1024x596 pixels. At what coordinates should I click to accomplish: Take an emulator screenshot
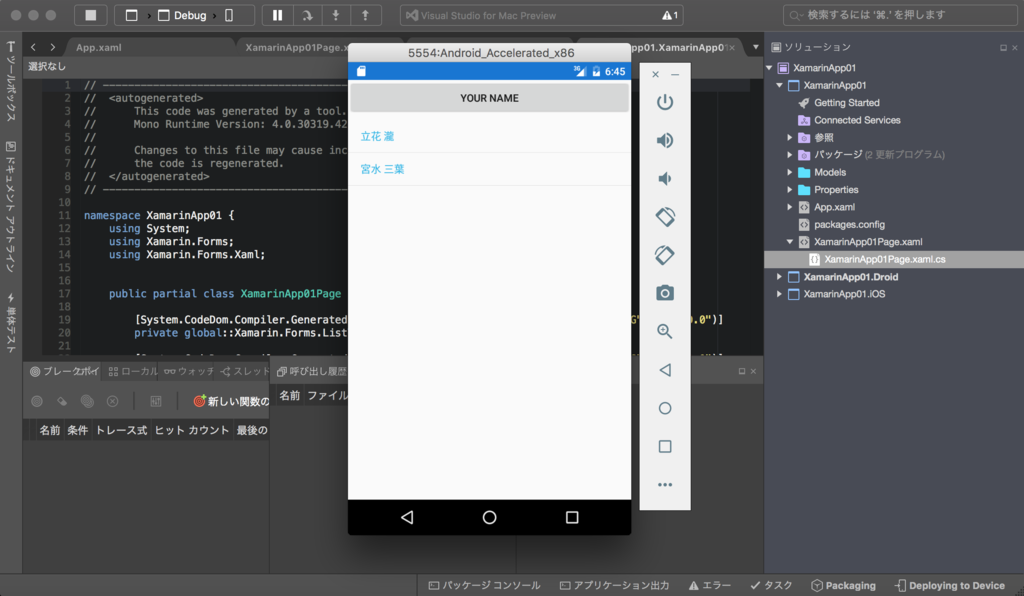665,293
